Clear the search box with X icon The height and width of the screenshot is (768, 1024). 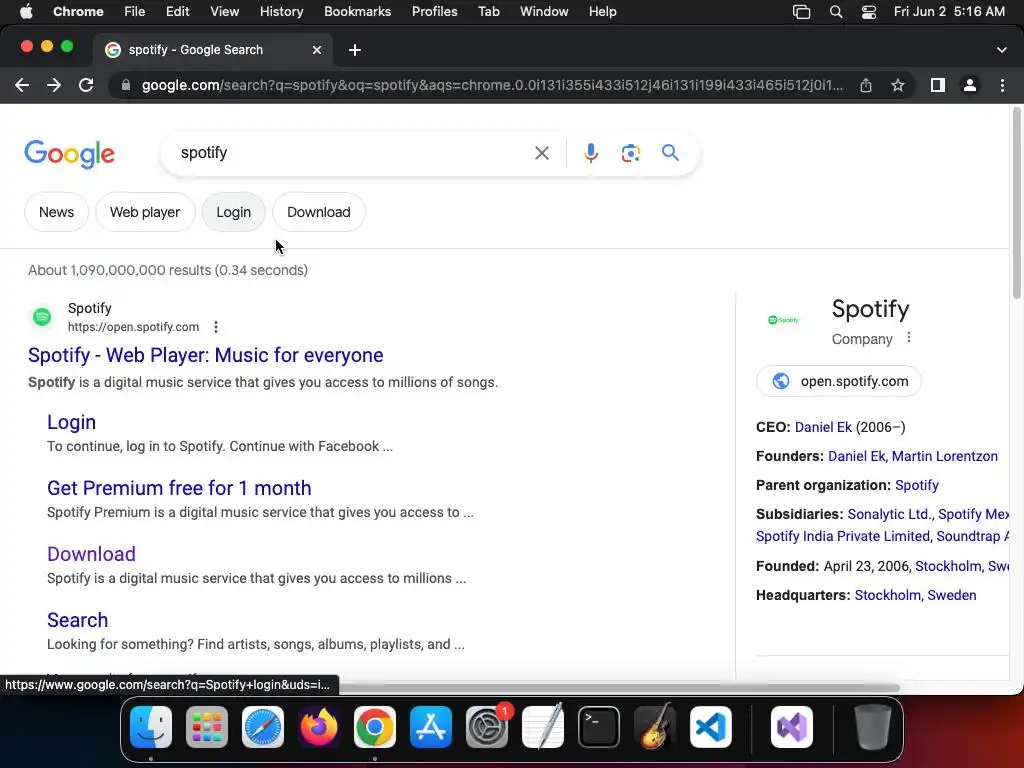point(541,153)
